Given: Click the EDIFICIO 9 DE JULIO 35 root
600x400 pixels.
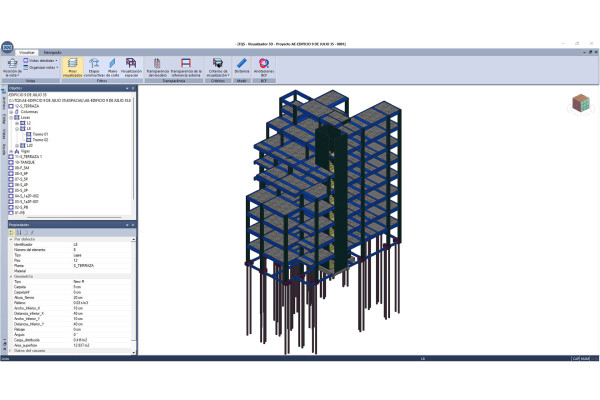Looking at the screenshot, I should (28, 95).
